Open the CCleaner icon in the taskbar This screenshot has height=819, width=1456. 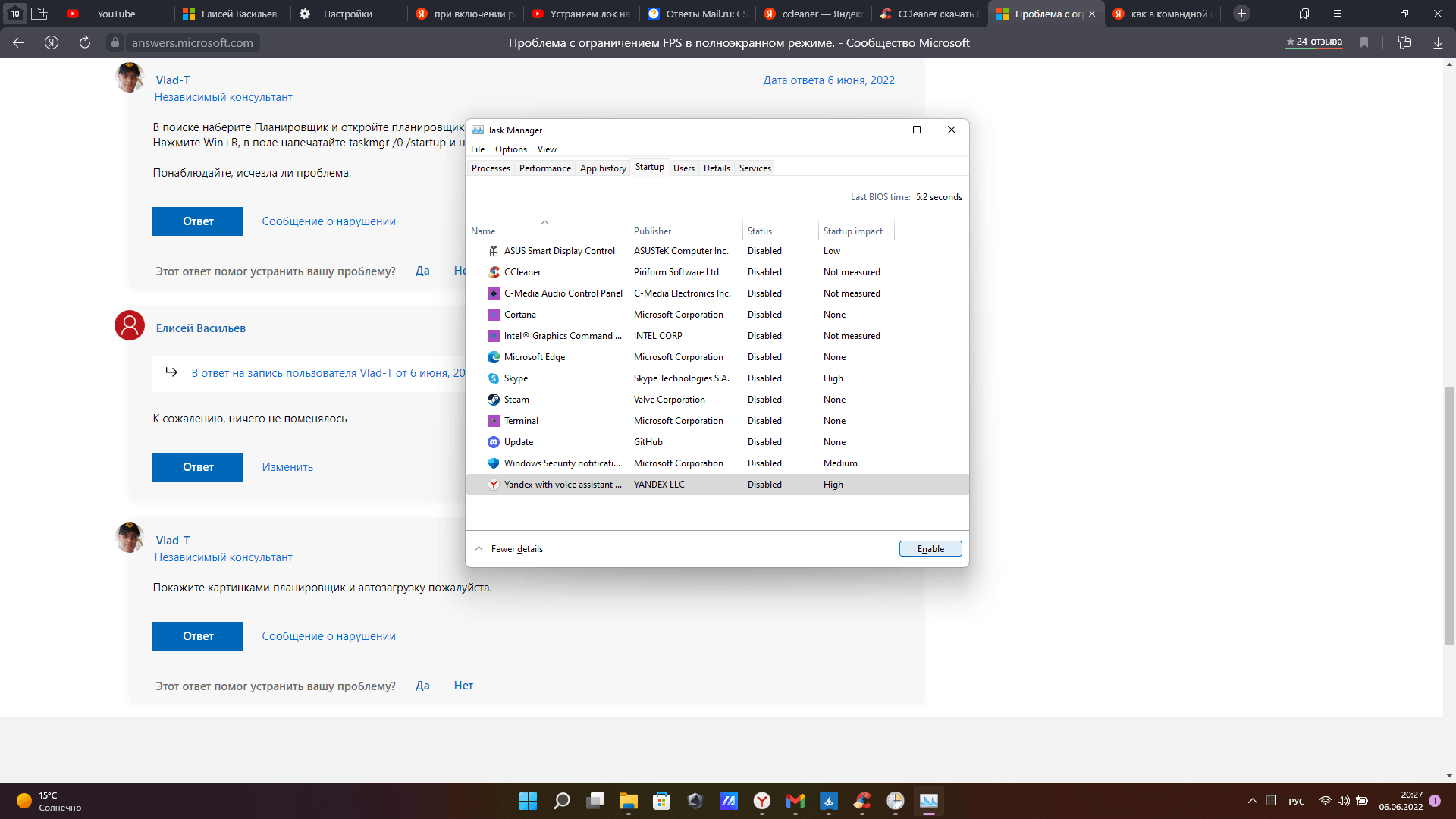(x=862, y=801)
